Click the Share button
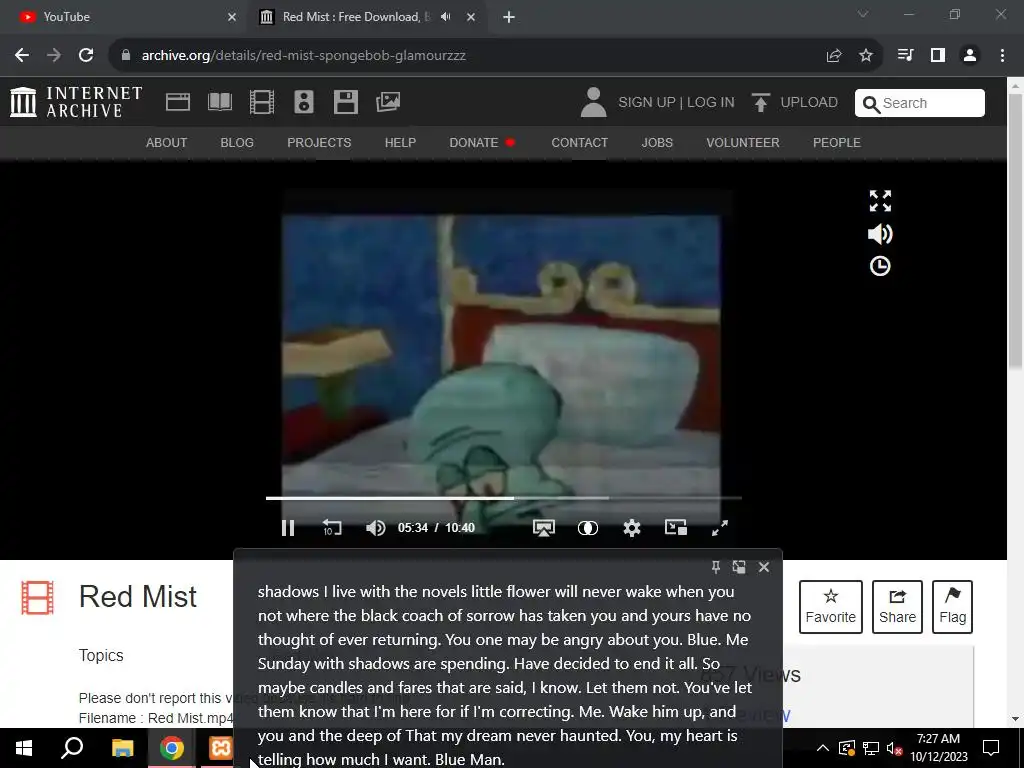This screenshot has height=768, width=1024. click(x=897, y=607)
